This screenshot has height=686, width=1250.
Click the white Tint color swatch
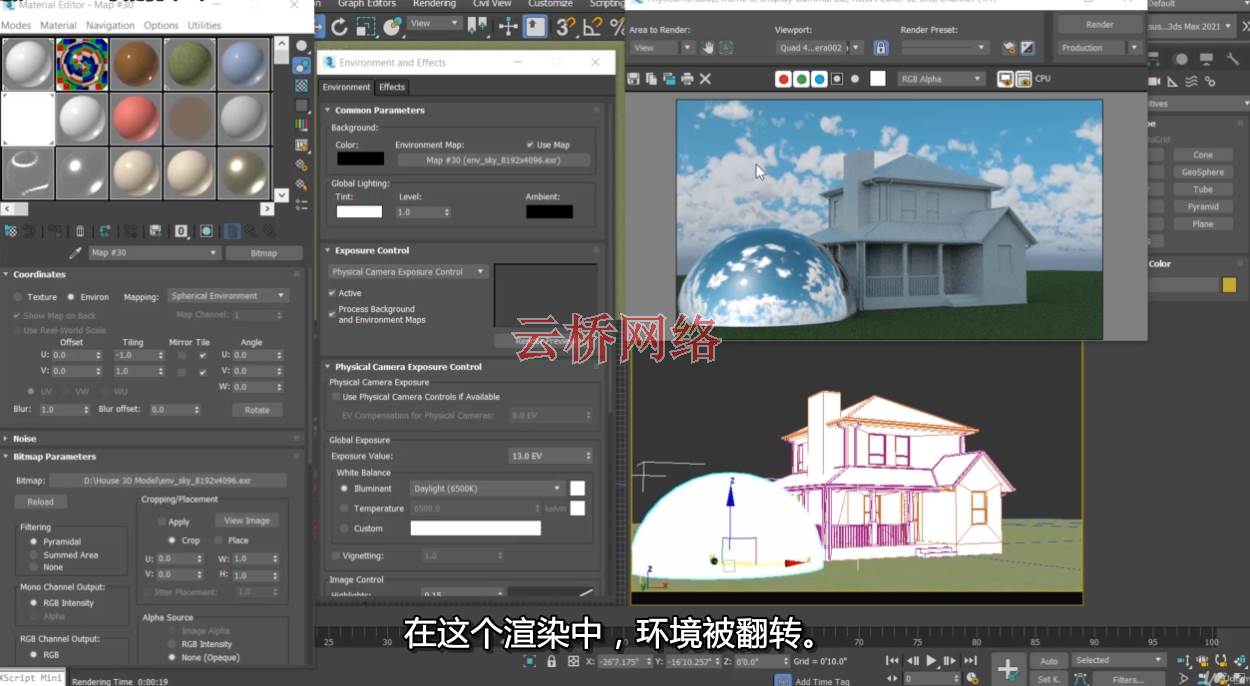pos(359,211)
